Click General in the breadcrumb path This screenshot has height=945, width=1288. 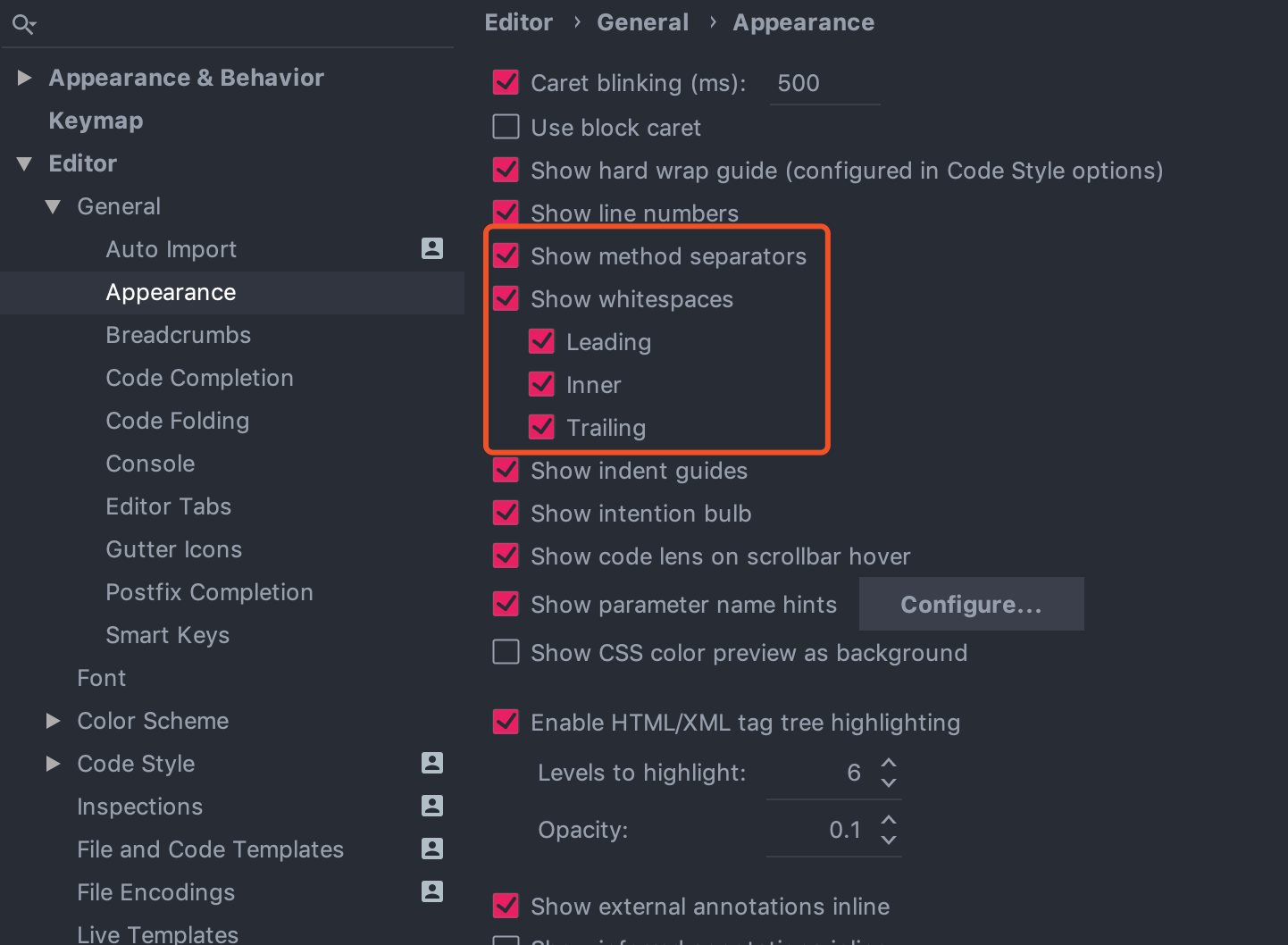pos(642,22)
